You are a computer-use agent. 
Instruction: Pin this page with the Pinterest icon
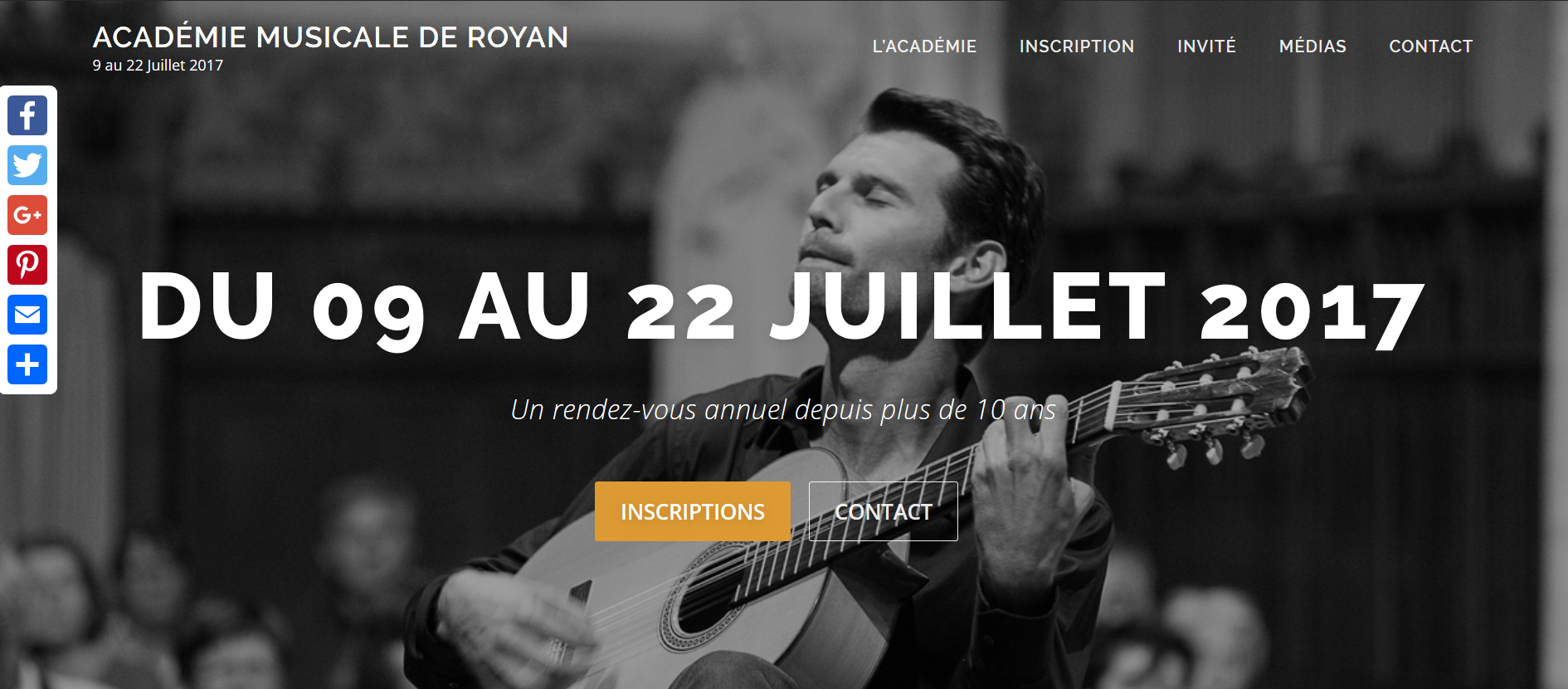coord(27,265)
